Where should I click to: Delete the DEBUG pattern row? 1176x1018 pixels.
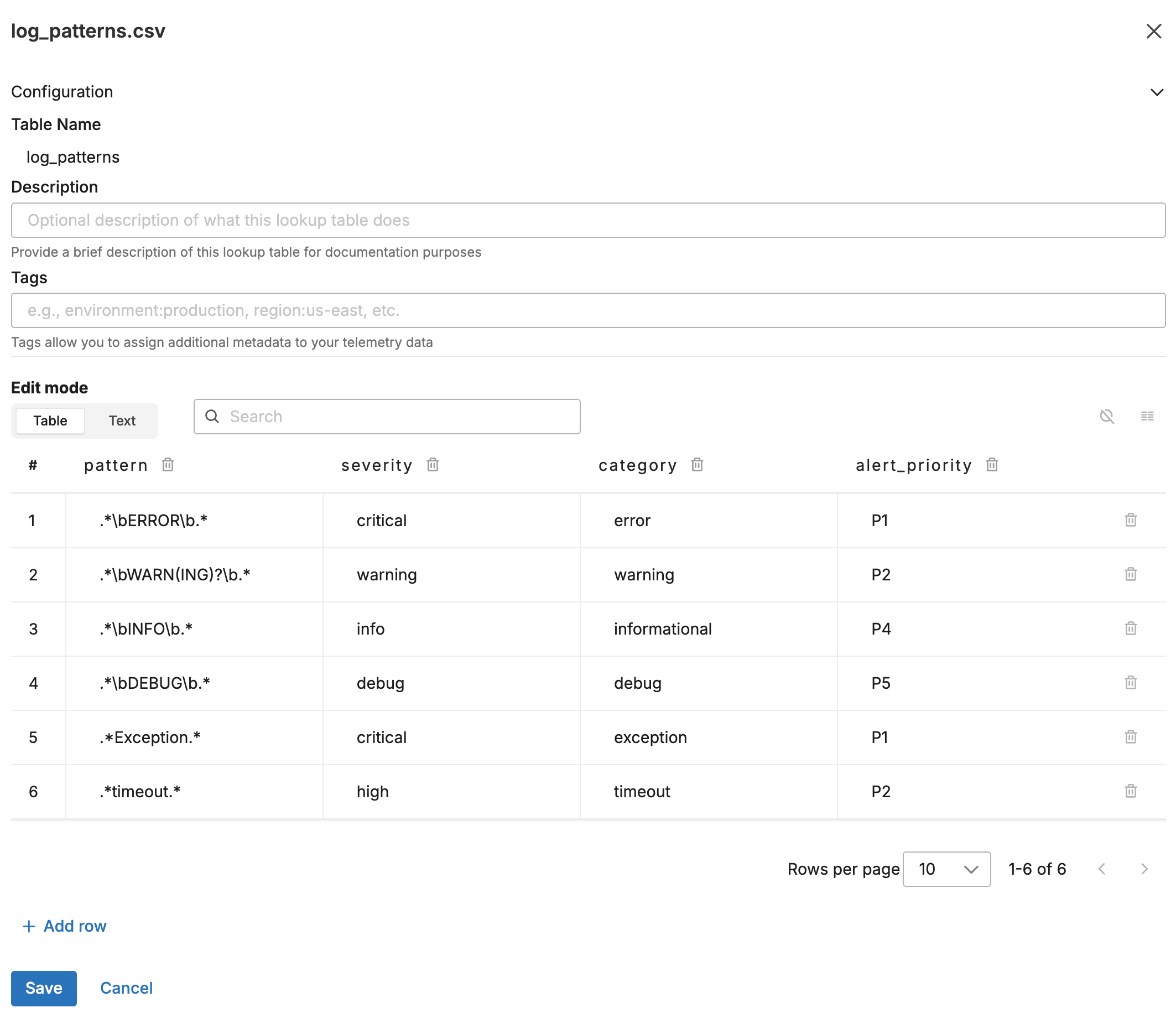click(1130, 683)
